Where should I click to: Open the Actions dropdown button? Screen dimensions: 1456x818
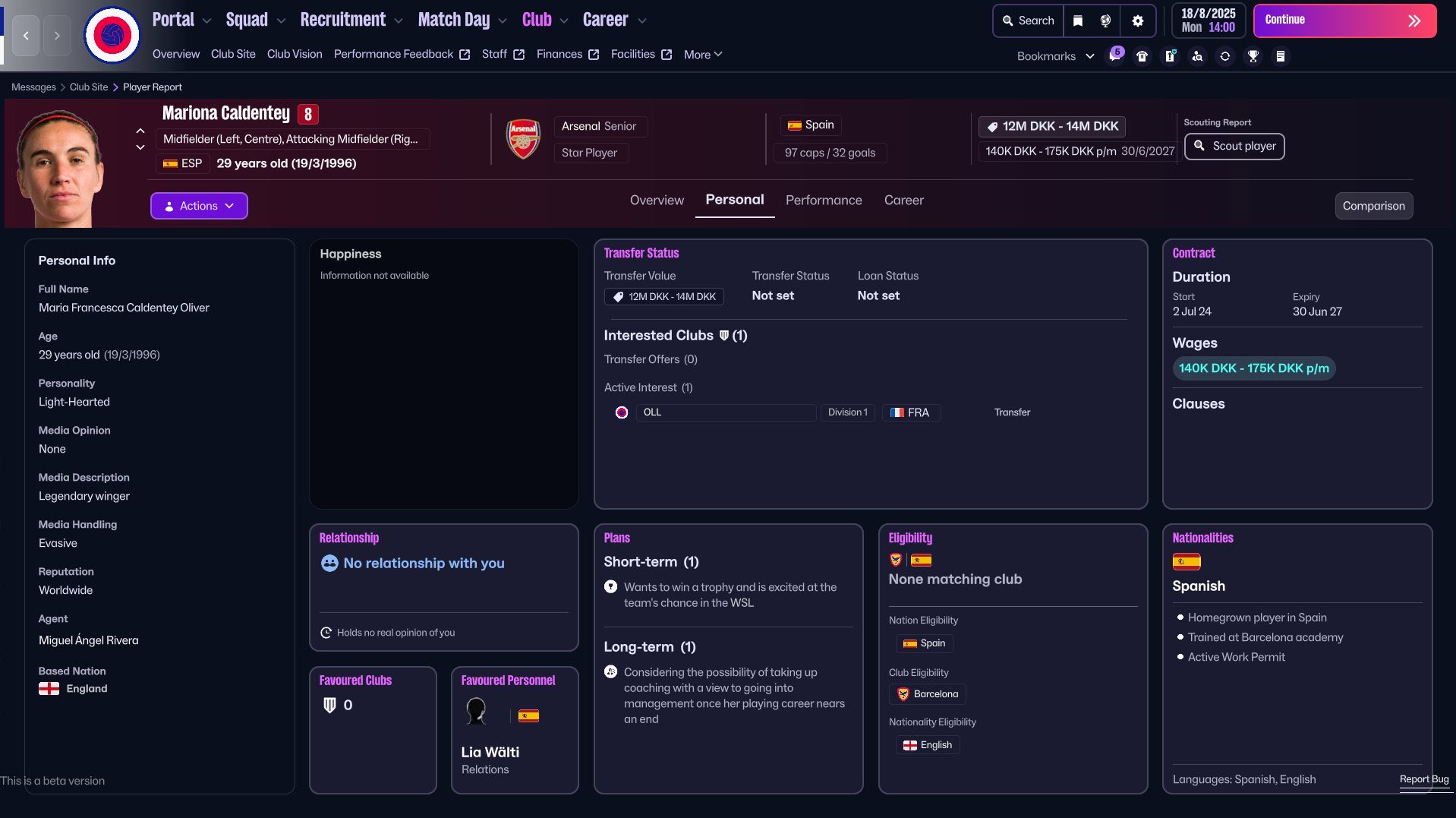[199, 206]
